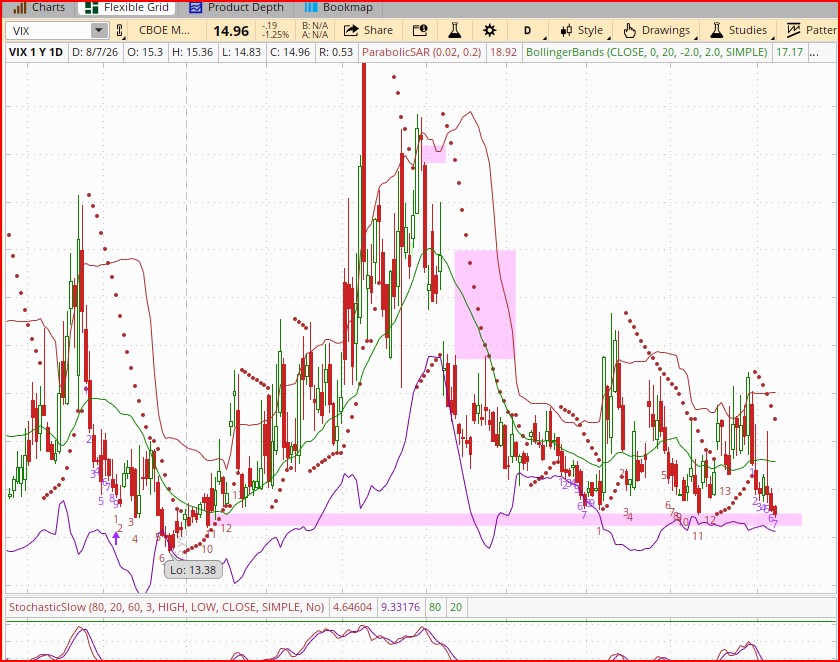Click the CBOE M... instrument description
Screen dimensions: 840x662
(164, 31)
